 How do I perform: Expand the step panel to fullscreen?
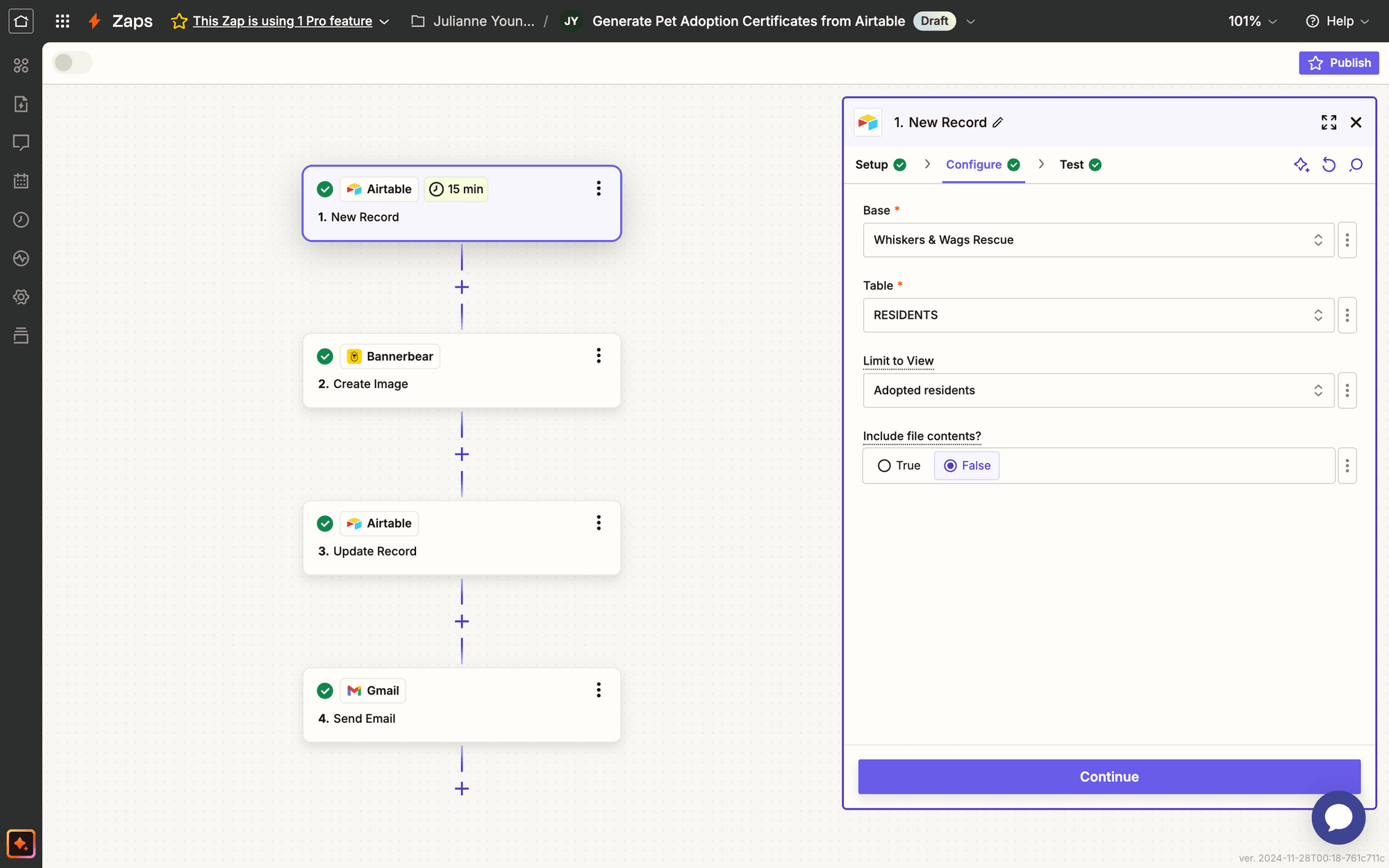pos(1329,122)
